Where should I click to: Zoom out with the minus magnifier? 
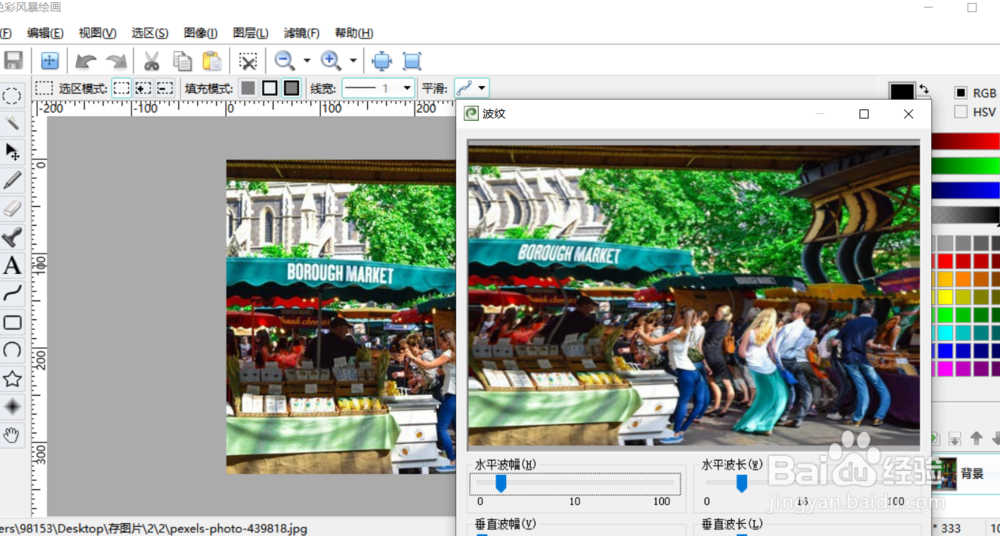coord(284,61)
